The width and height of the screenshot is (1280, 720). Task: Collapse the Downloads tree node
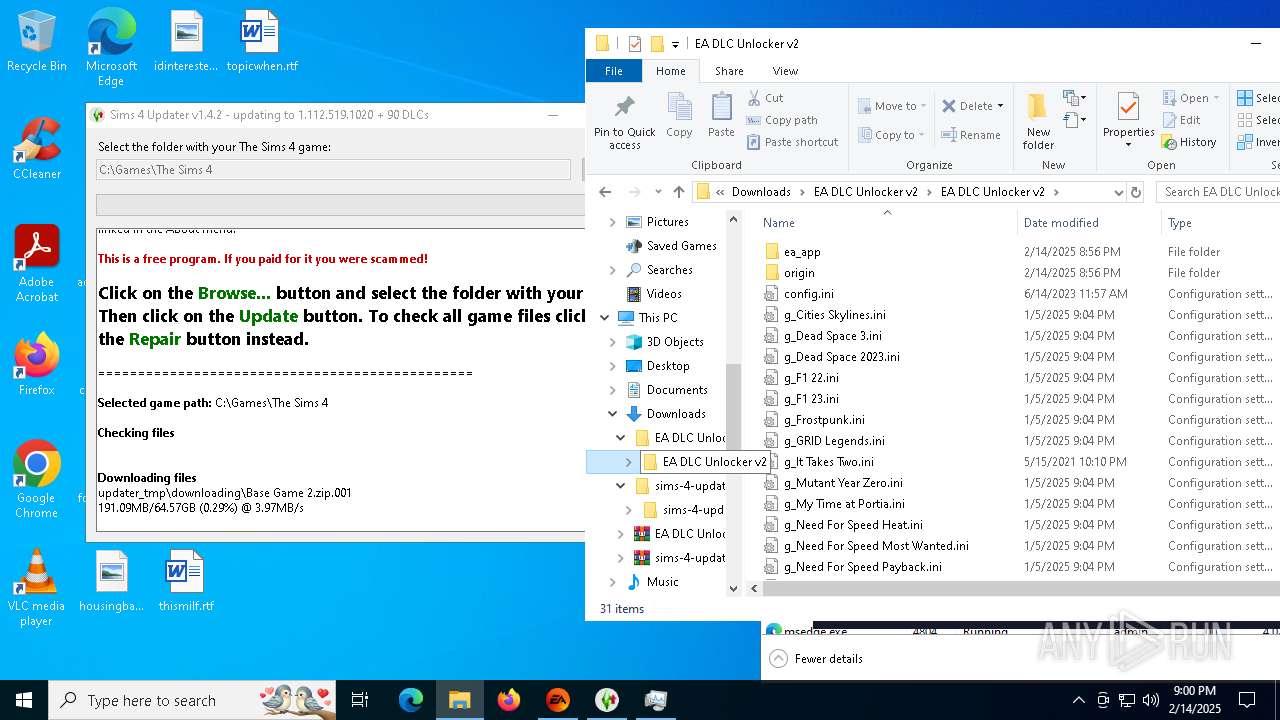(612, 414)
